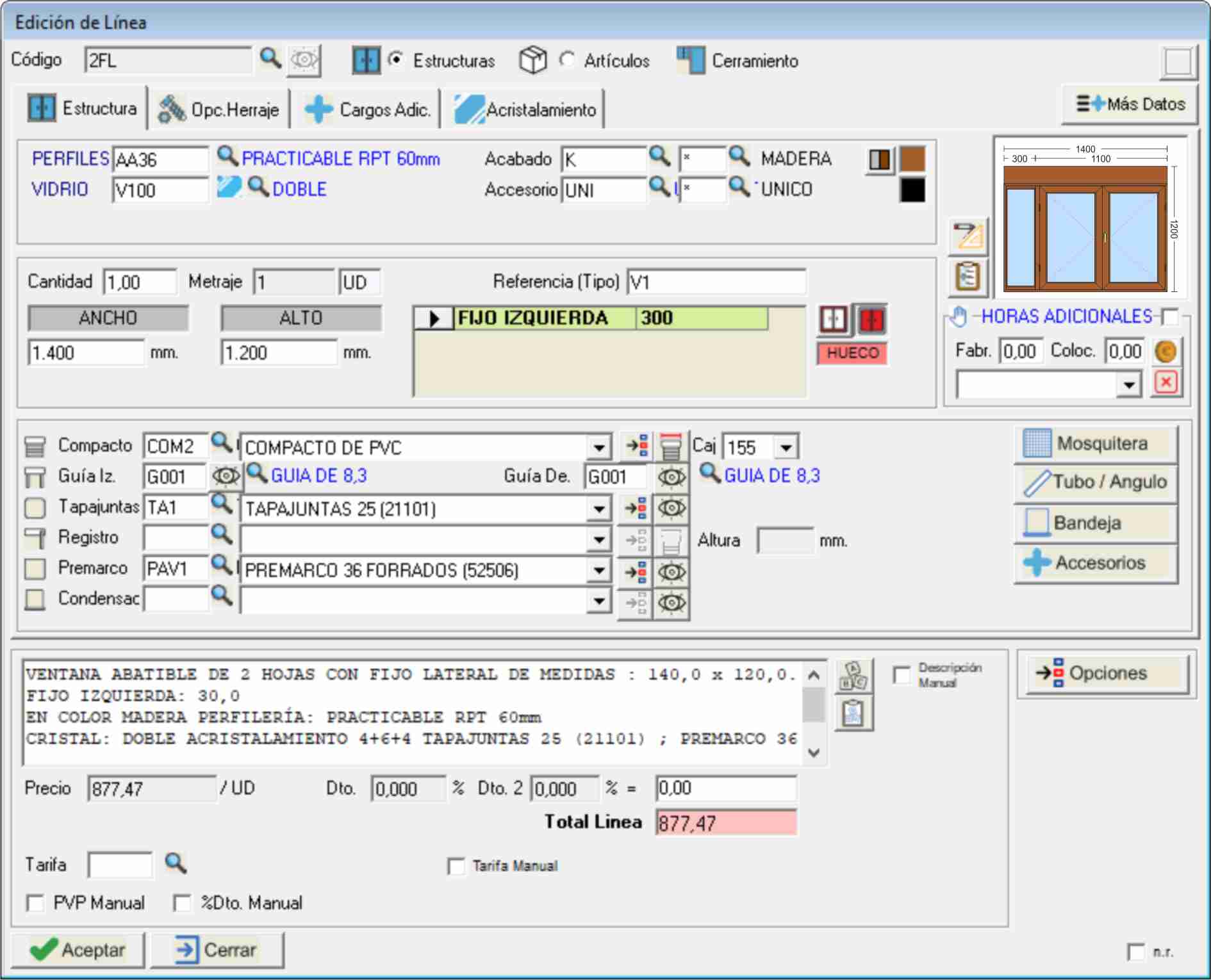This screenshot has width=1211, height=980.
Task: Click the red HUECO button
Action: pyautogui.click(x=852, y=353)
